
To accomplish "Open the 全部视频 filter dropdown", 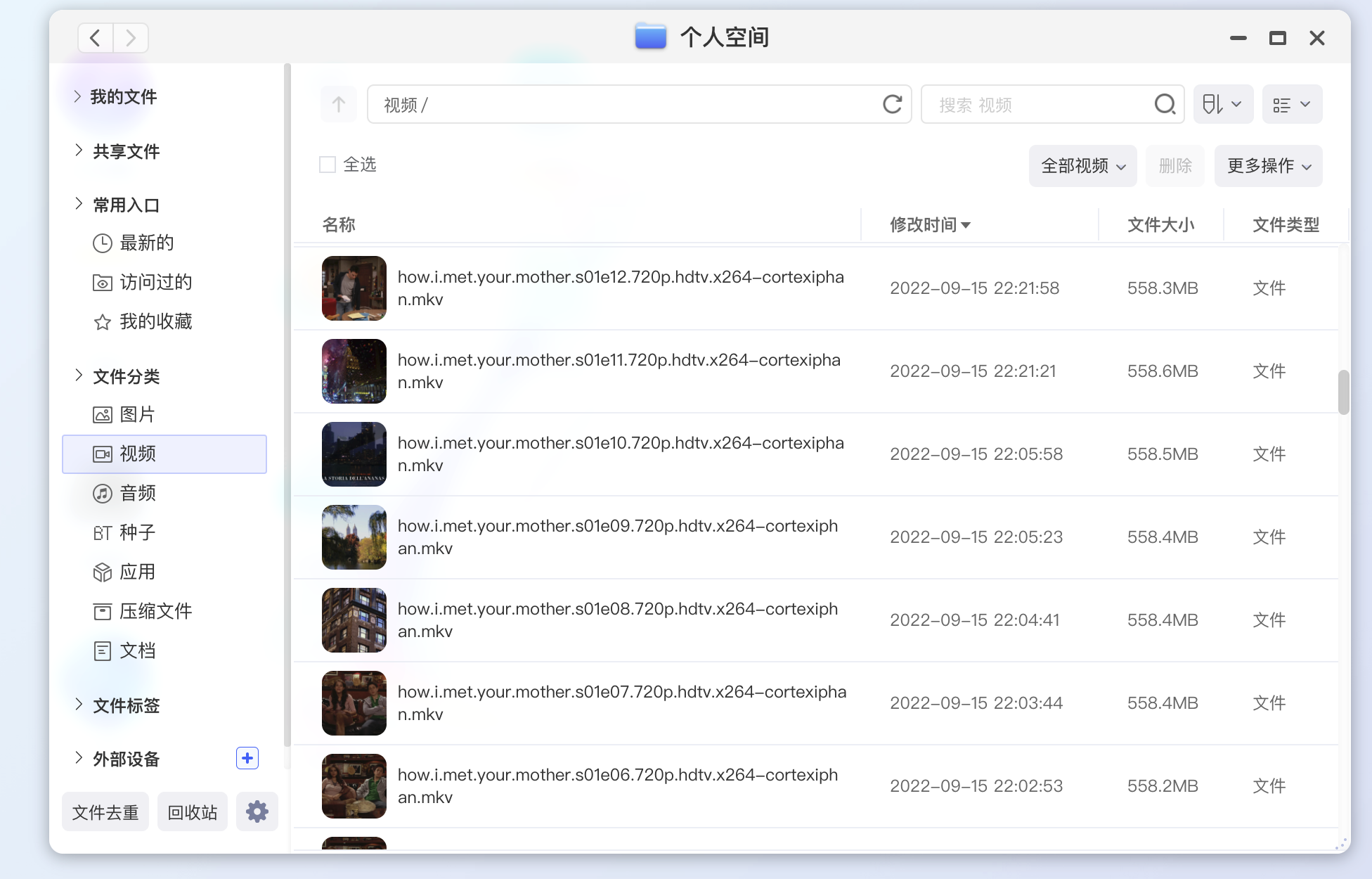I will click(1082, 166).
